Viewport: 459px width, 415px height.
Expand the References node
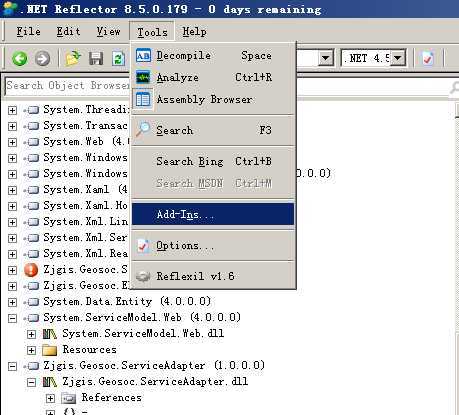tap(50, 398)
